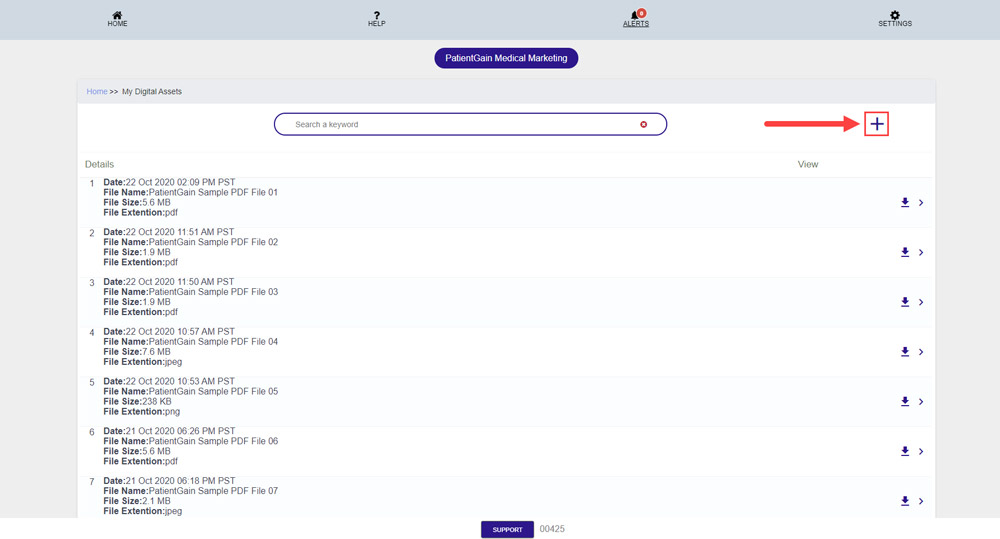This screenshot has width=1000, height=539.
Task: Open the Alerts bell icon
Action: click(x=636, y=15)
